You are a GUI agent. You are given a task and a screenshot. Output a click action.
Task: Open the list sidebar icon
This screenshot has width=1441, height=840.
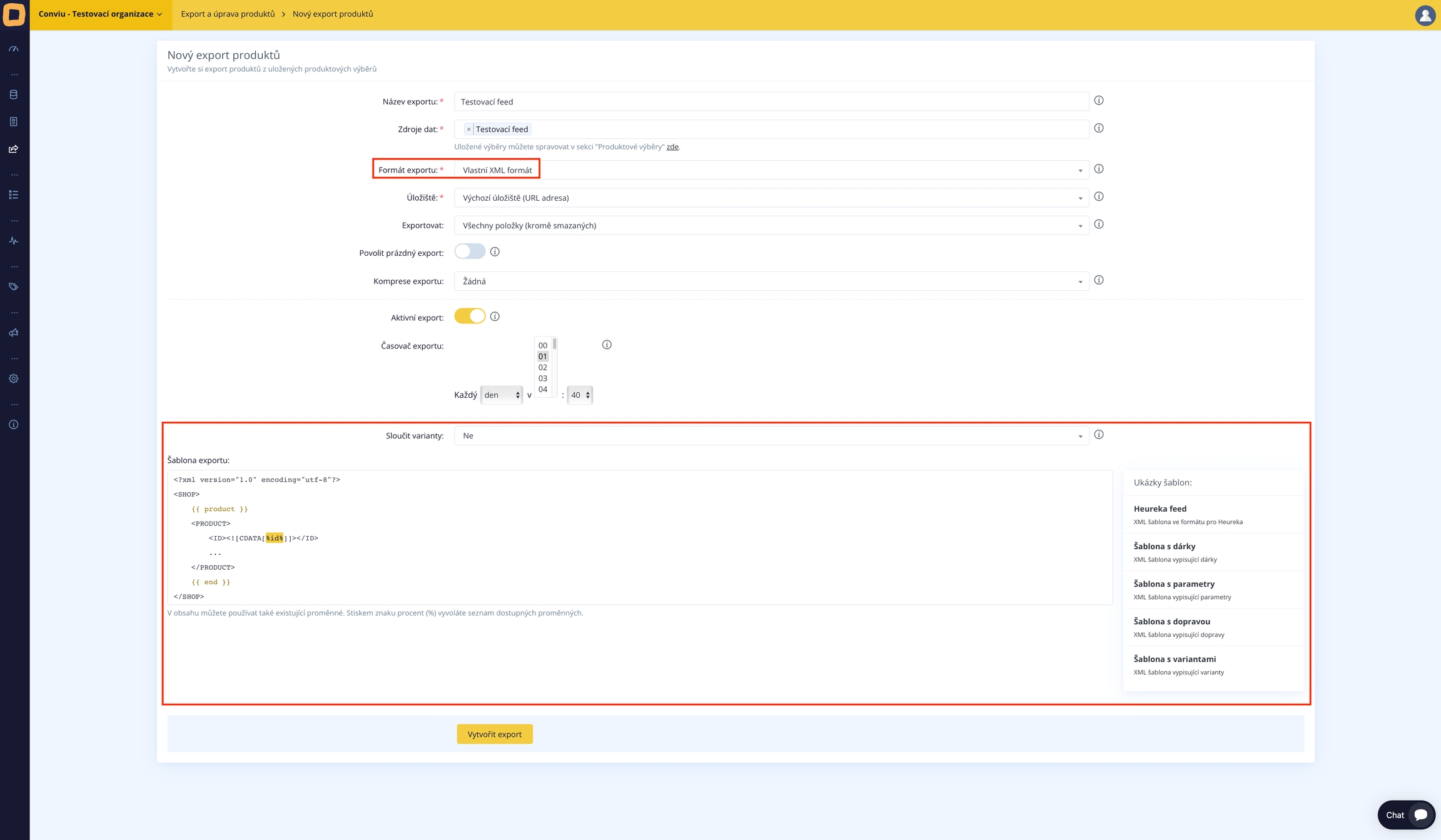tap(14, 195)
